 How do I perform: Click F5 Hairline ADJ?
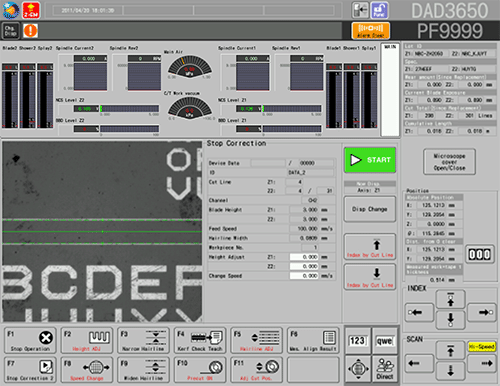[x=257, y=340]
